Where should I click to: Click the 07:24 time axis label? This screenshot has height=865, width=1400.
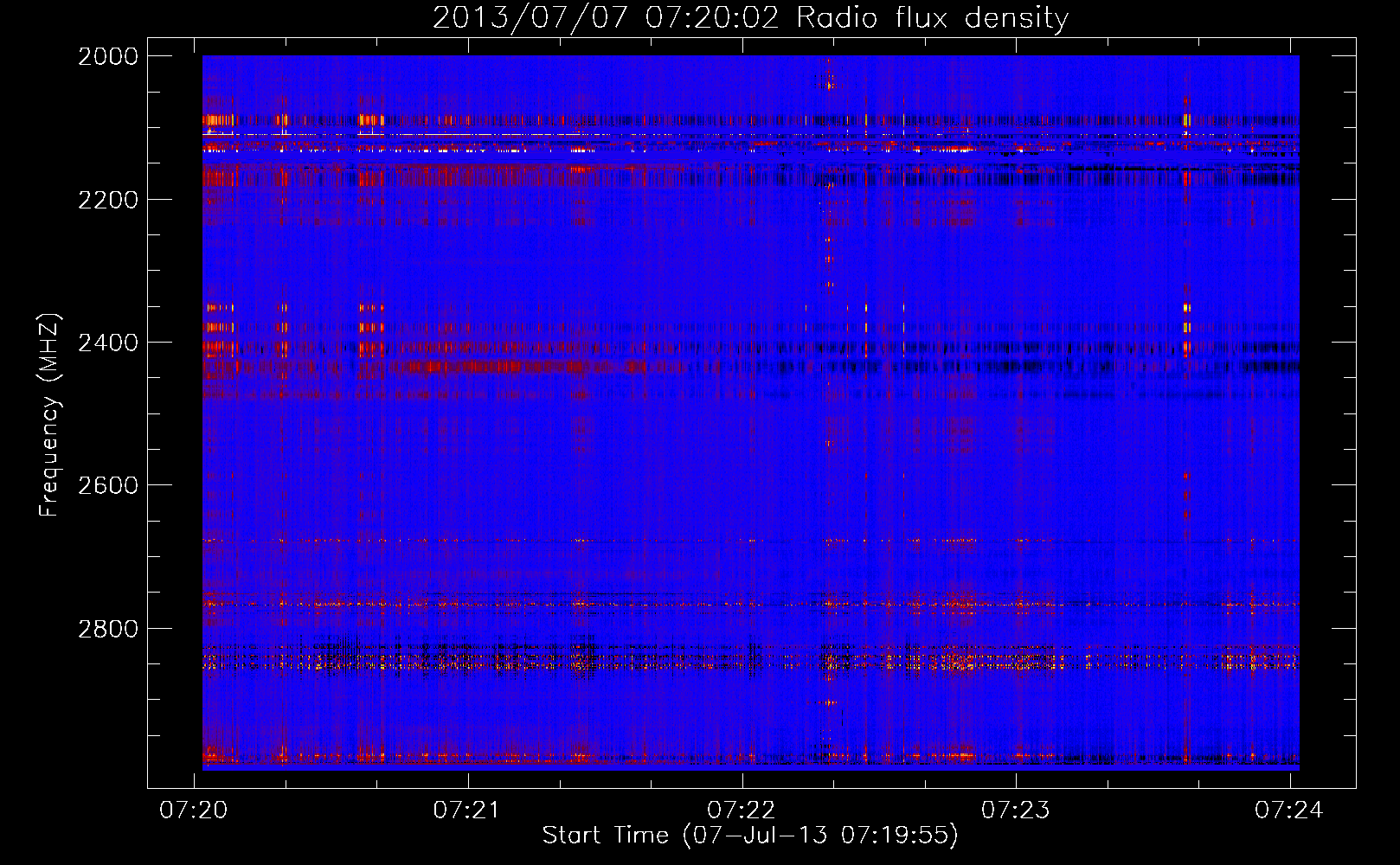coord(1290,810)
